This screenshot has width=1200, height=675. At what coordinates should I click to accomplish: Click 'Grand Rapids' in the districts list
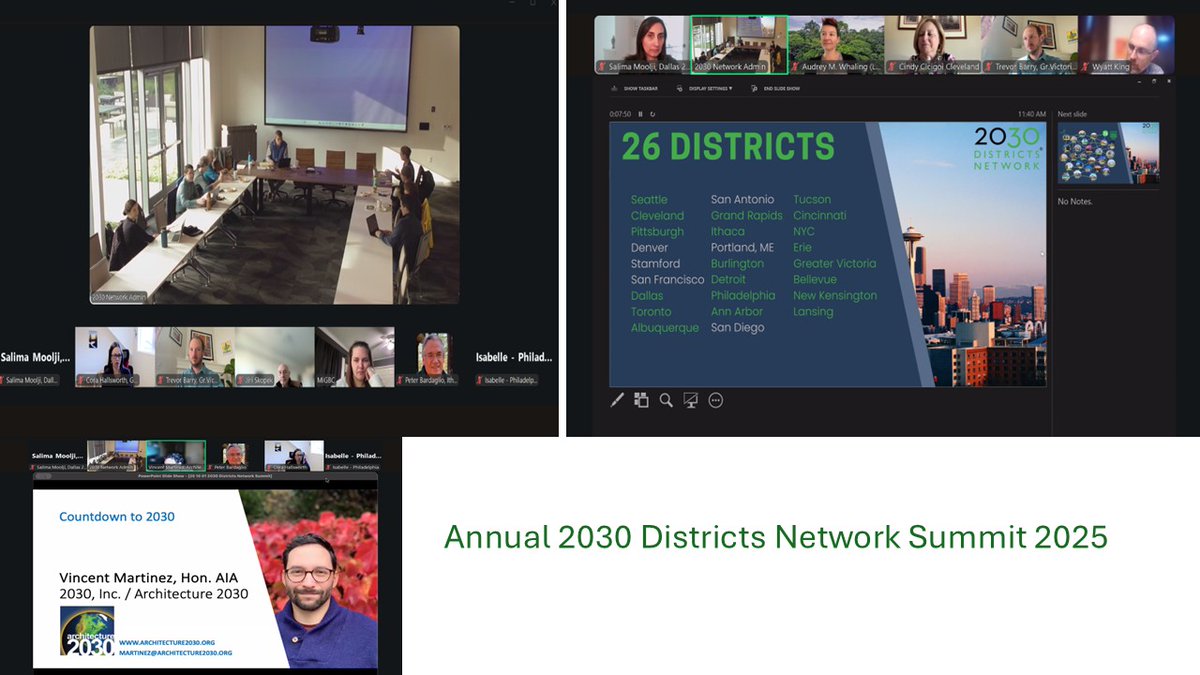tap(747, 216)
